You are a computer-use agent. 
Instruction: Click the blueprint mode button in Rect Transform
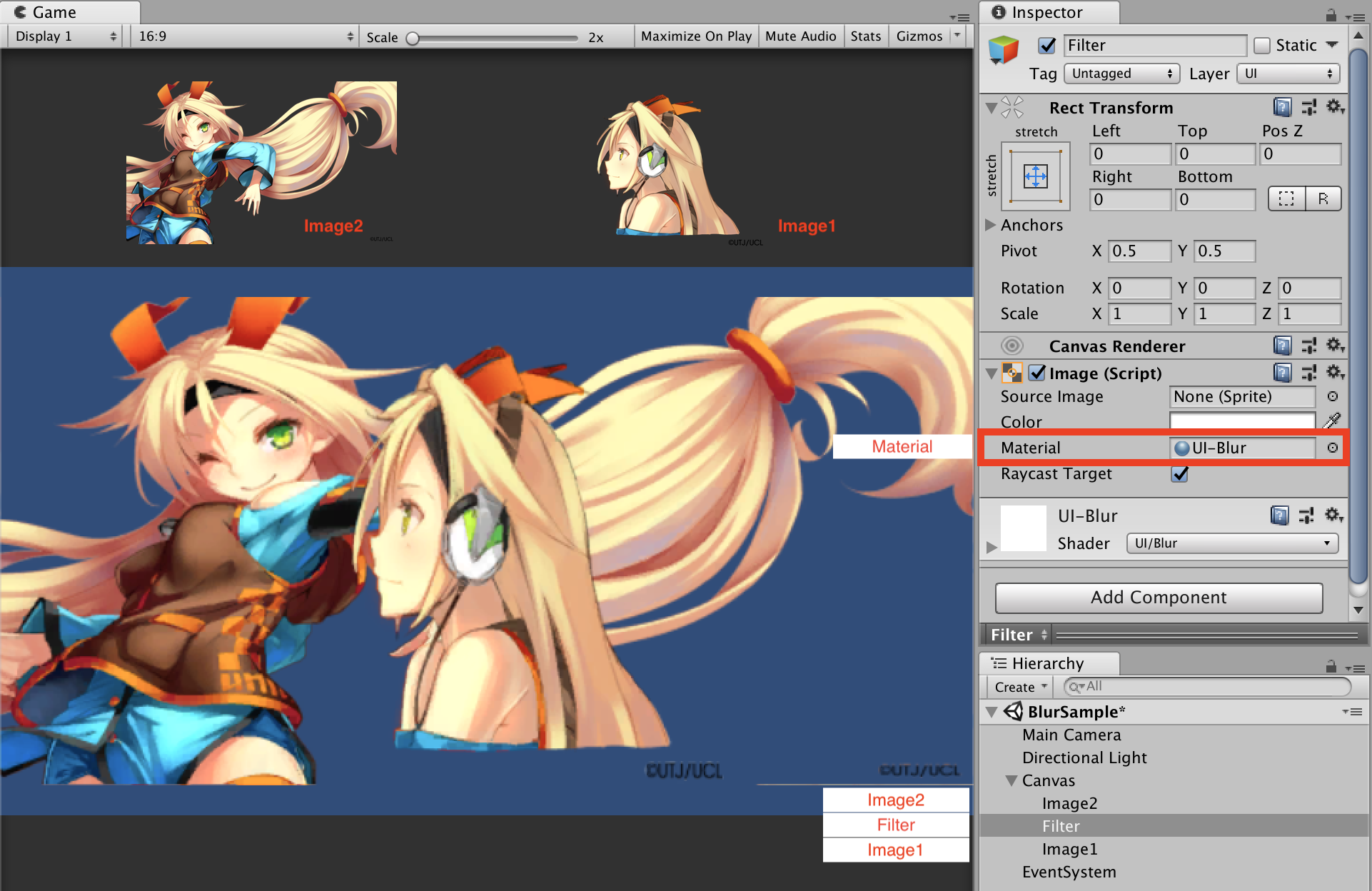(x=1286, y=198)
